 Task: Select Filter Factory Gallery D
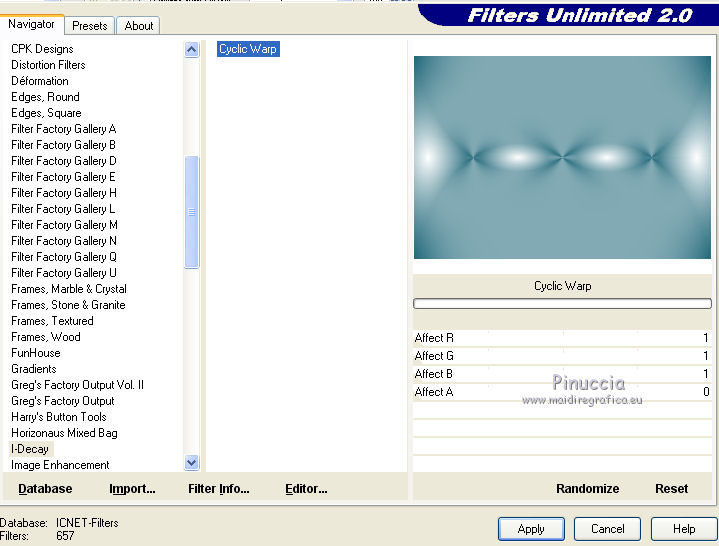pyautogui.click(x=64, y=161)
